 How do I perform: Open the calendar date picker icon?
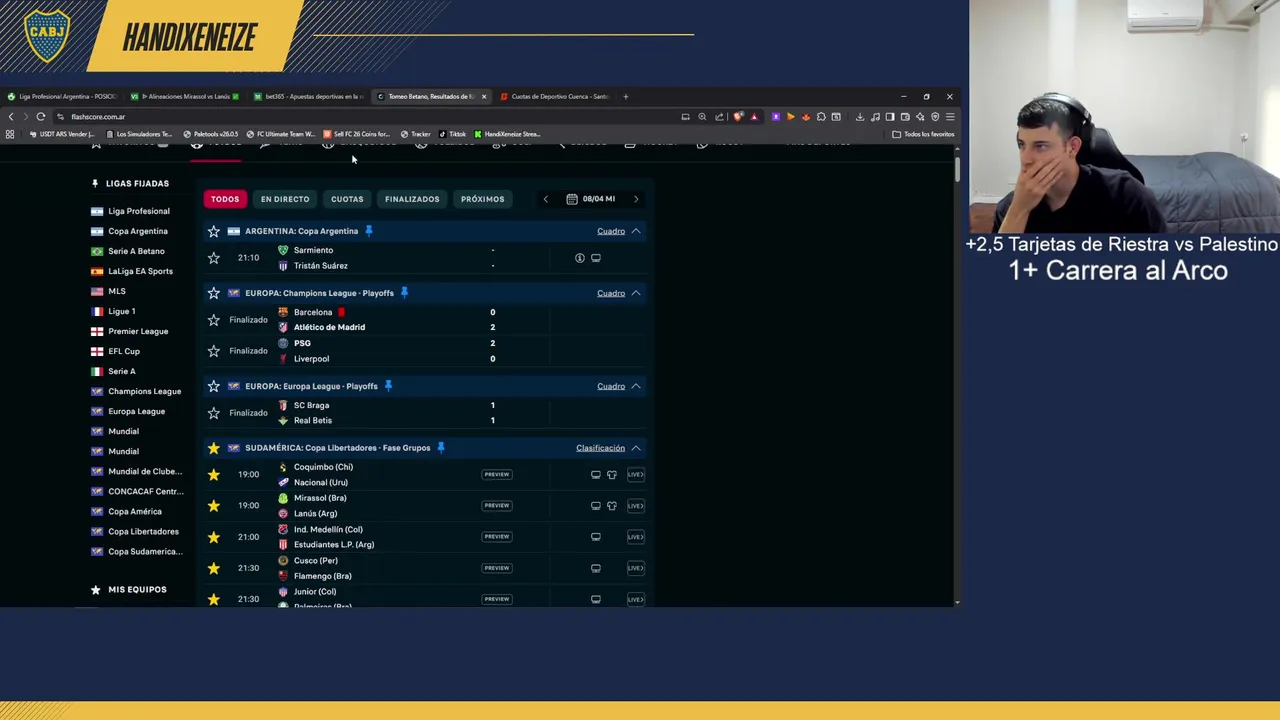572,199
